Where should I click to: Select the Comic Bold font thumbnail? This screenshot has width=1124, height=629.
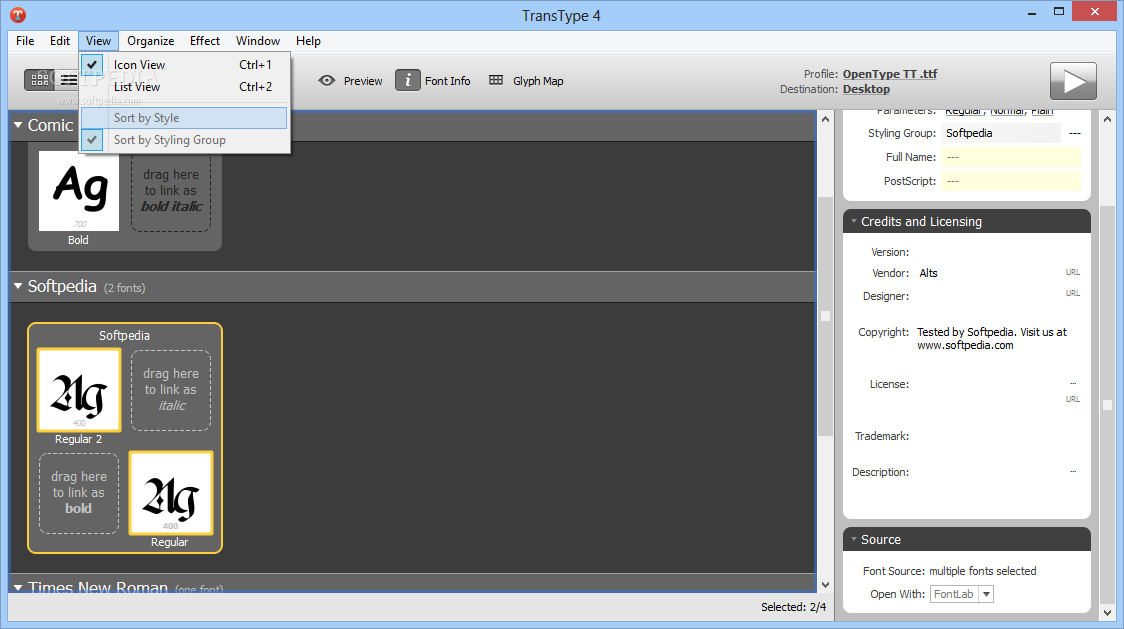(x=79, y=191)
